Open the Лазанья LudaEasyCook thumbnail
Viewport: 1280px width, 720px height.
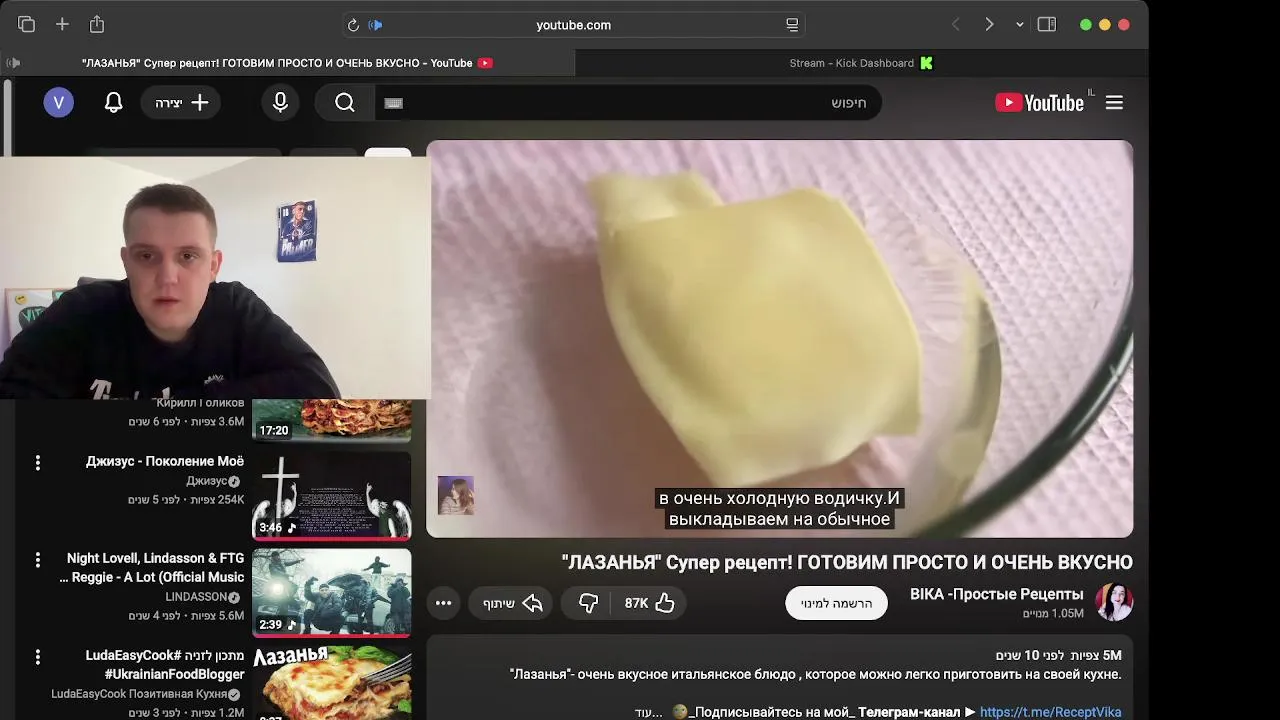click(331, 682)
